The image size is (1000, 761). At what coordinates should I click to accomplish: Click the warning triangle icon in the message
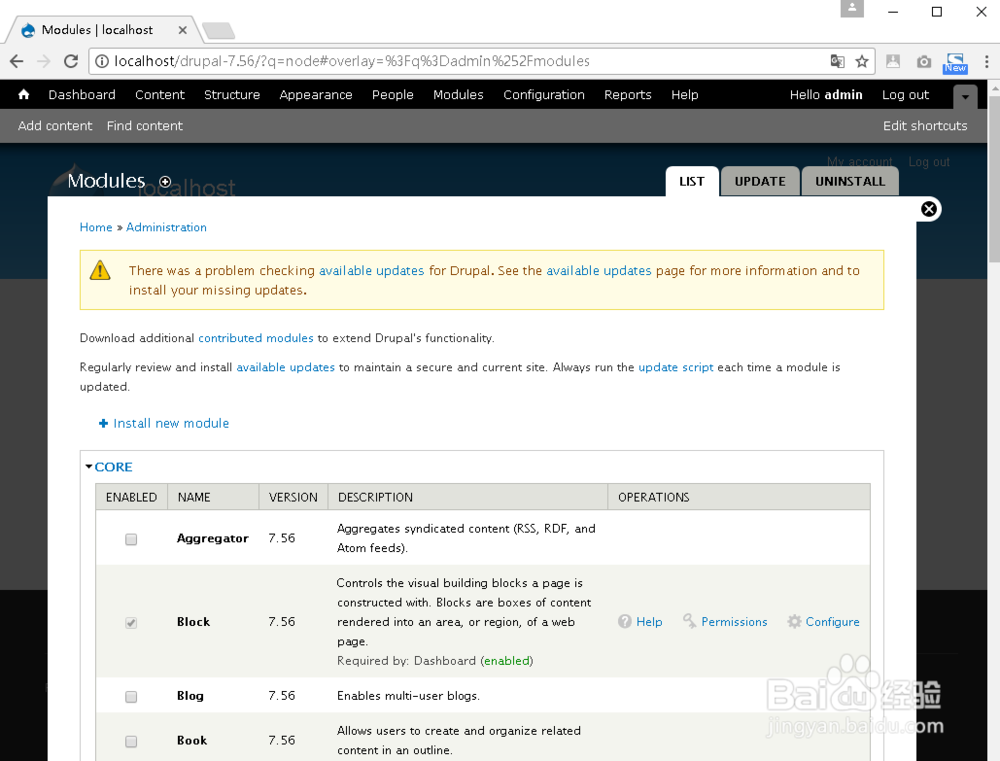pyautogui.click(x=100, y=270)
